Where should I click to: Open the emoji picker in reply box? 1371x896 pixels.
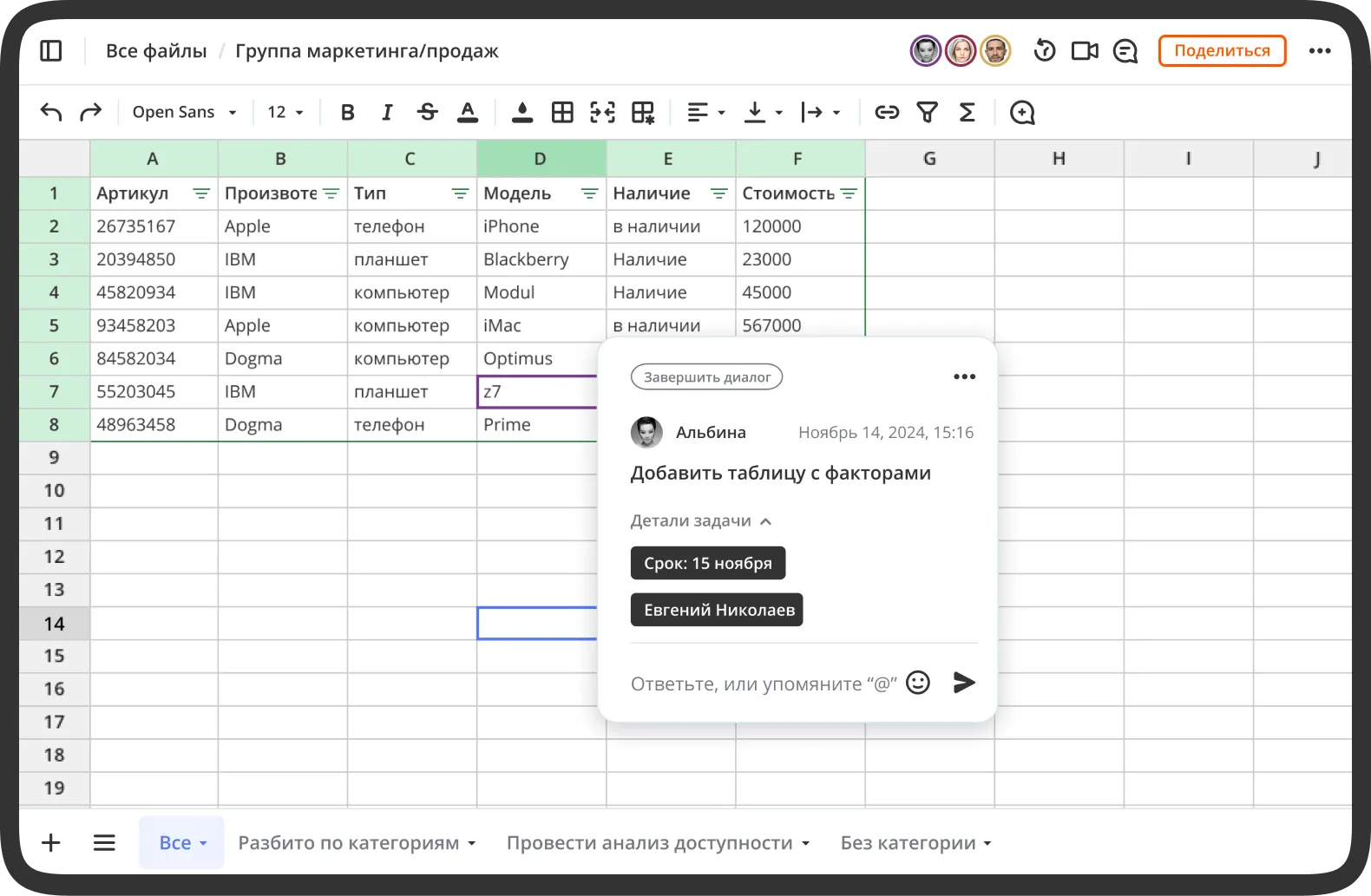click(x=917, y=683)
